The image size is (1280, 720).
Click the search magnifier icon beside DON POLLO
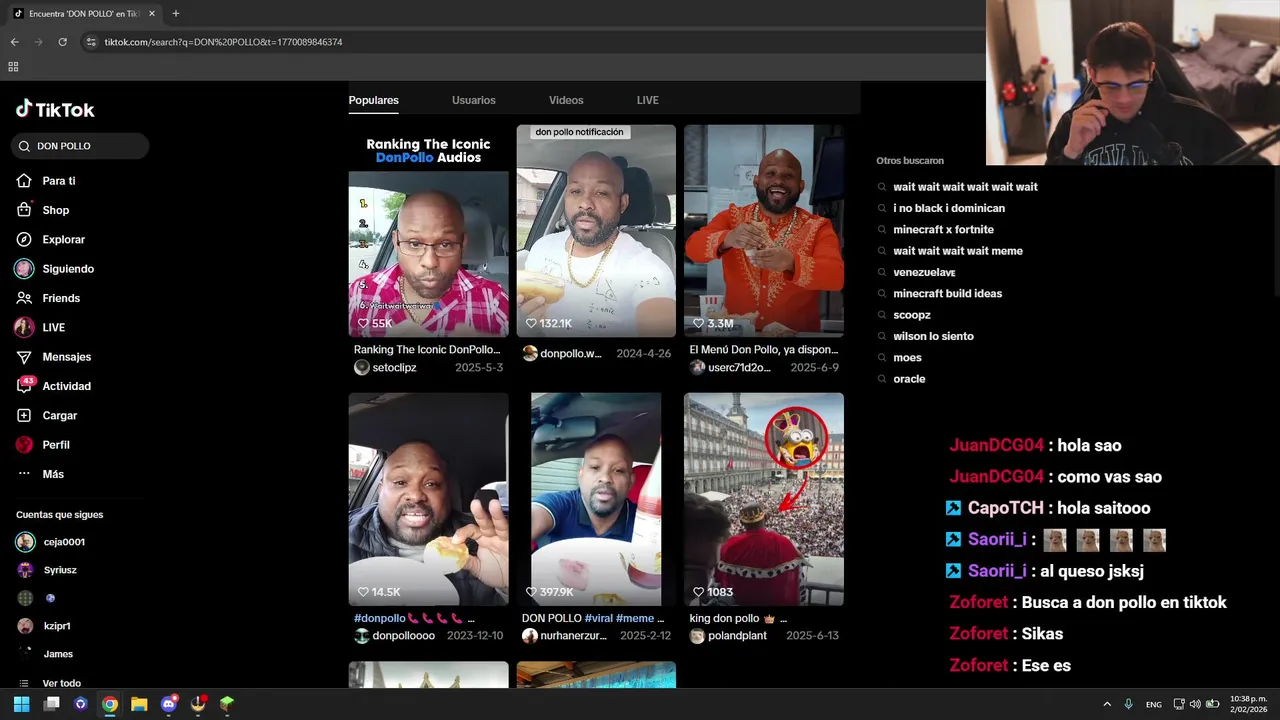pyautogui.click(x=24, y=146)
